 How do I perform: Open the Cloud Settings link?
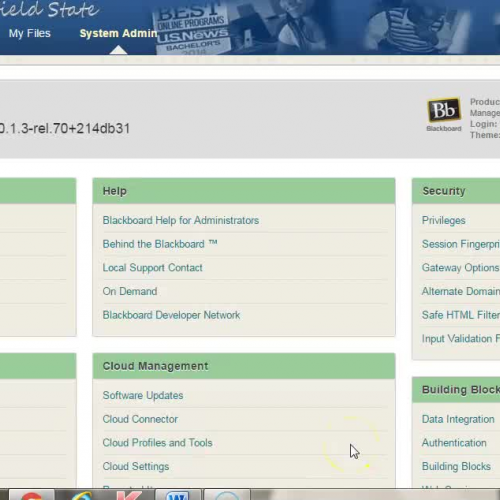[136, 466]
